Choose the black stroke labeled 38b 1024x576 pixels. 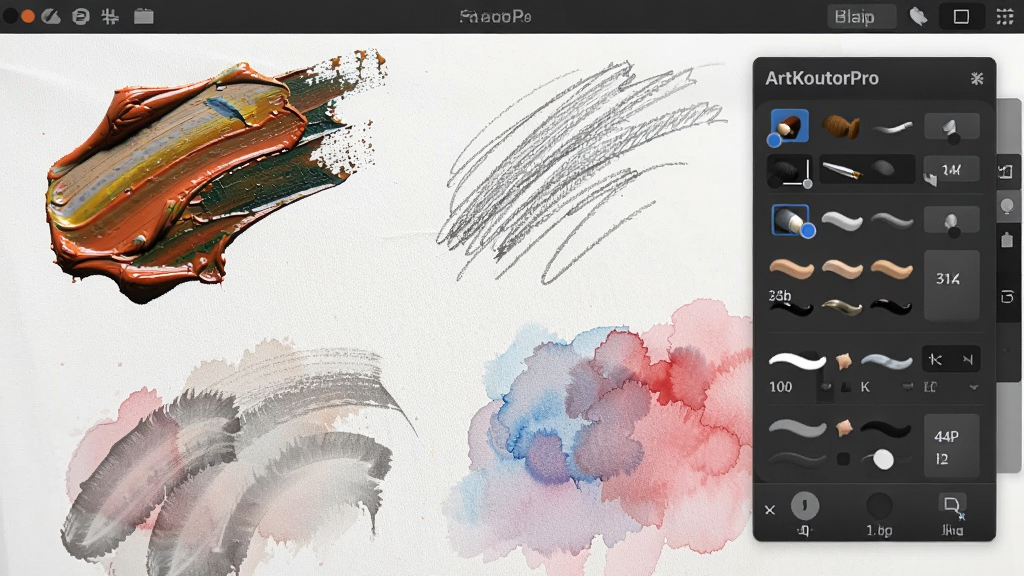point(792,307)
